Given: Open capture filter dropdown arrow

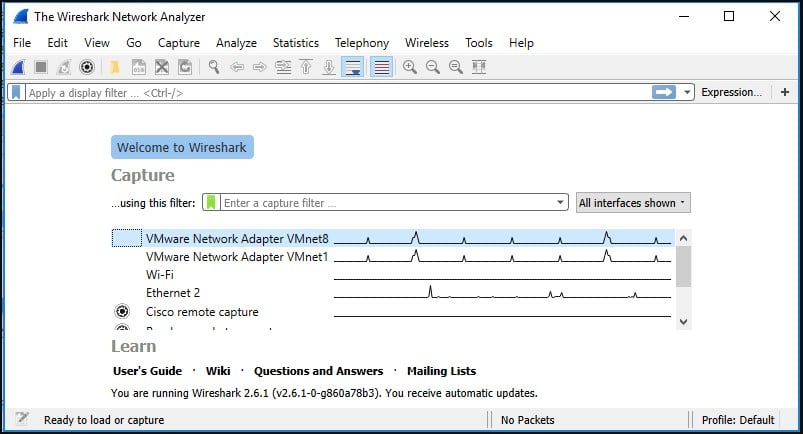Looking at the screenshot, I should (560, 202).
